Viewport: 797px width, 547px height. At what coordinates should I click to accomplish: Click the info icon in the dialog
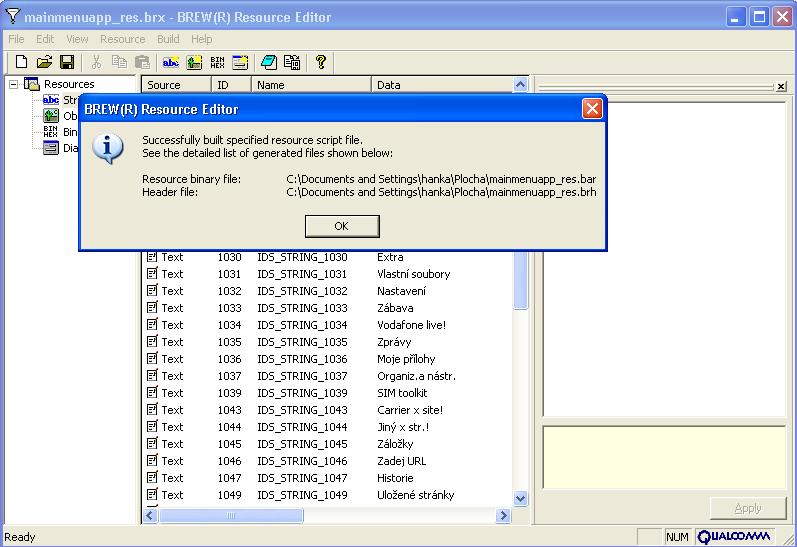click(x=108, y=148)
